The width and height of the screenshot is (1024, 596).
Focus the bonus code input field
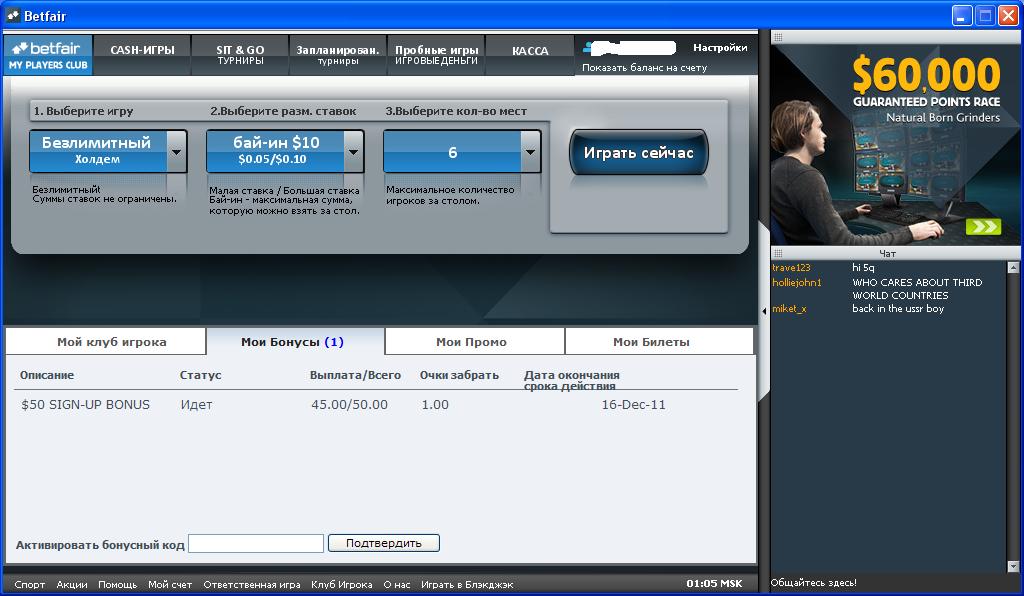click(256, 544)
